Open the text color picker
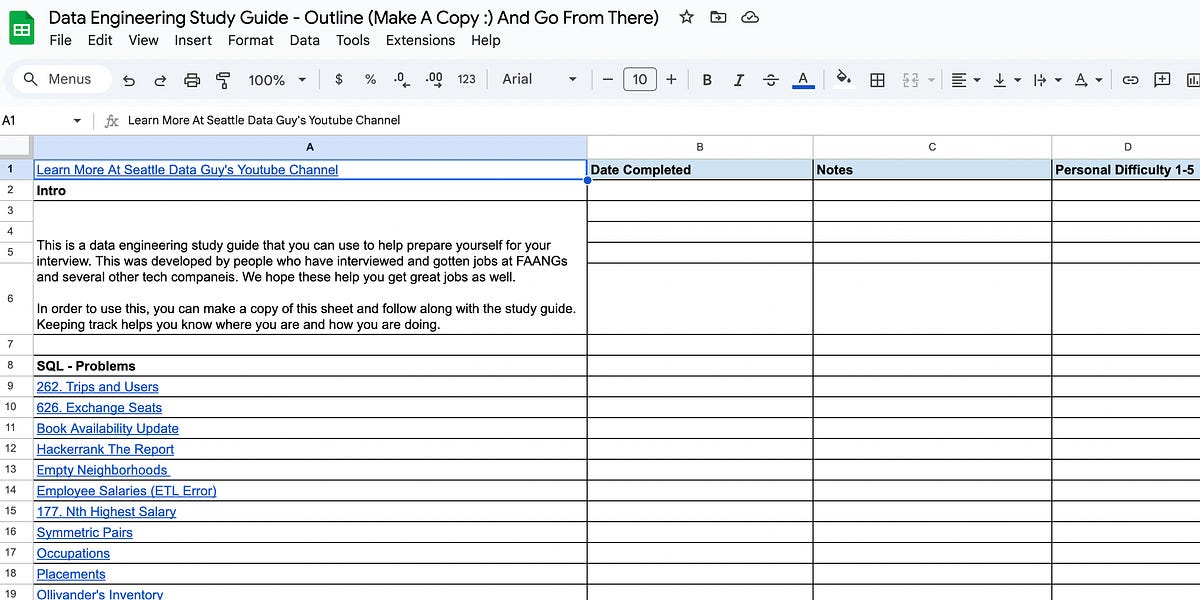This screenshot has height=600, width=1200. pyautogui.click(x=802, y=80)
